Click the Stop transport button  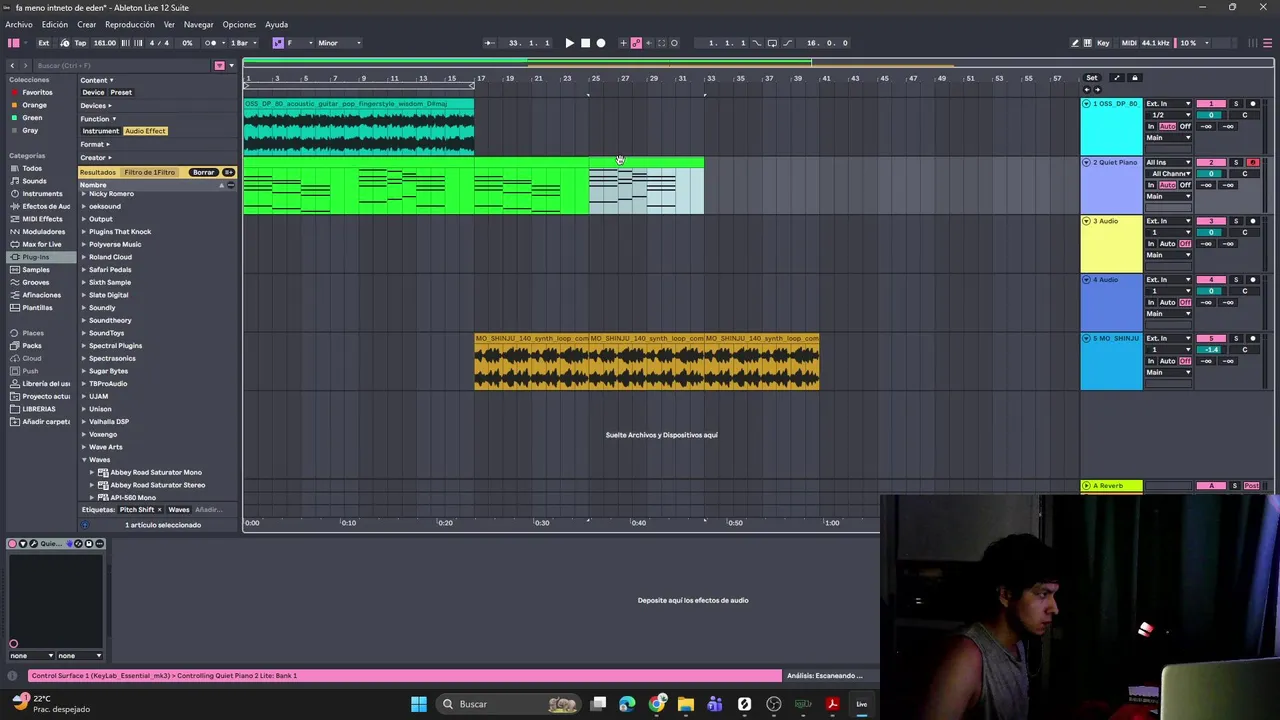coord(585,43)
